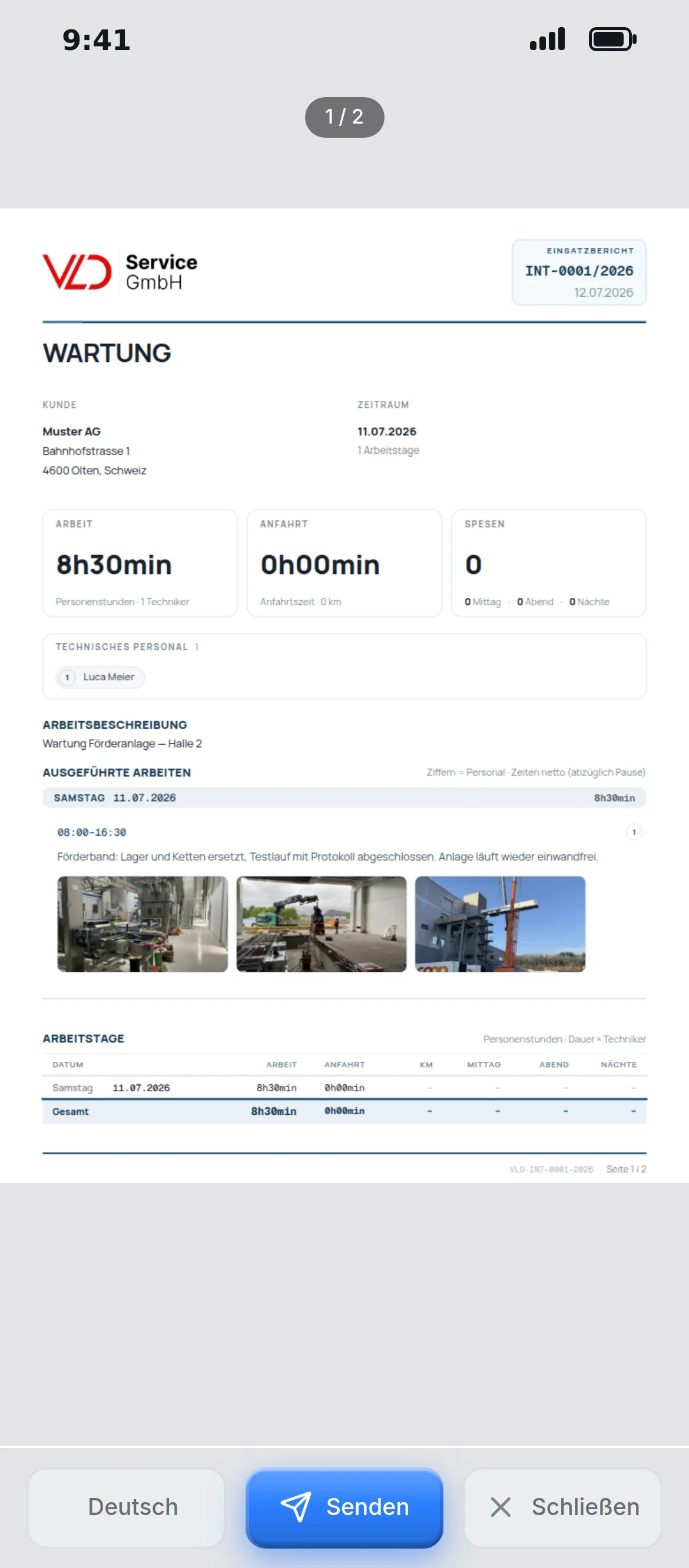This screenshot has height=1568, width=689.
Task: Tap the NÄCHTE column header
Action: coord(618,1064)
